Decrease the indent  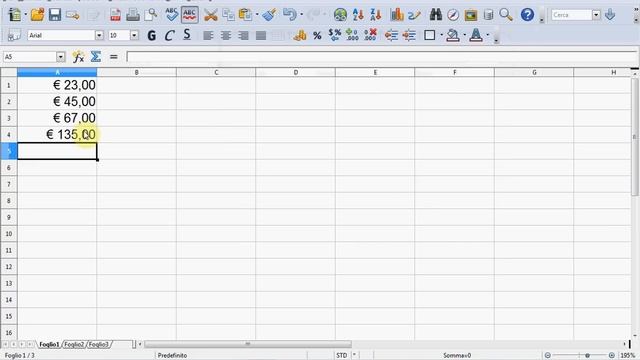click(391, 36)
